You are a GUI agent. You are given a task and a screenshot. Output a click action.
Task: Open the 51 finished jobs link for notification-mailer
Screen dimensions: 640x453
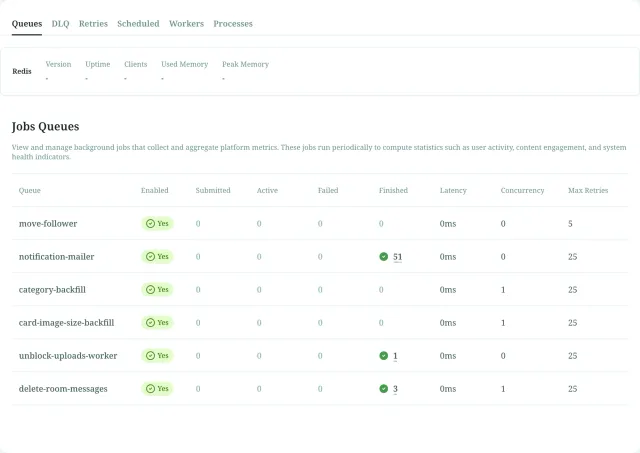pyautogui.click(x=398, y=257)
